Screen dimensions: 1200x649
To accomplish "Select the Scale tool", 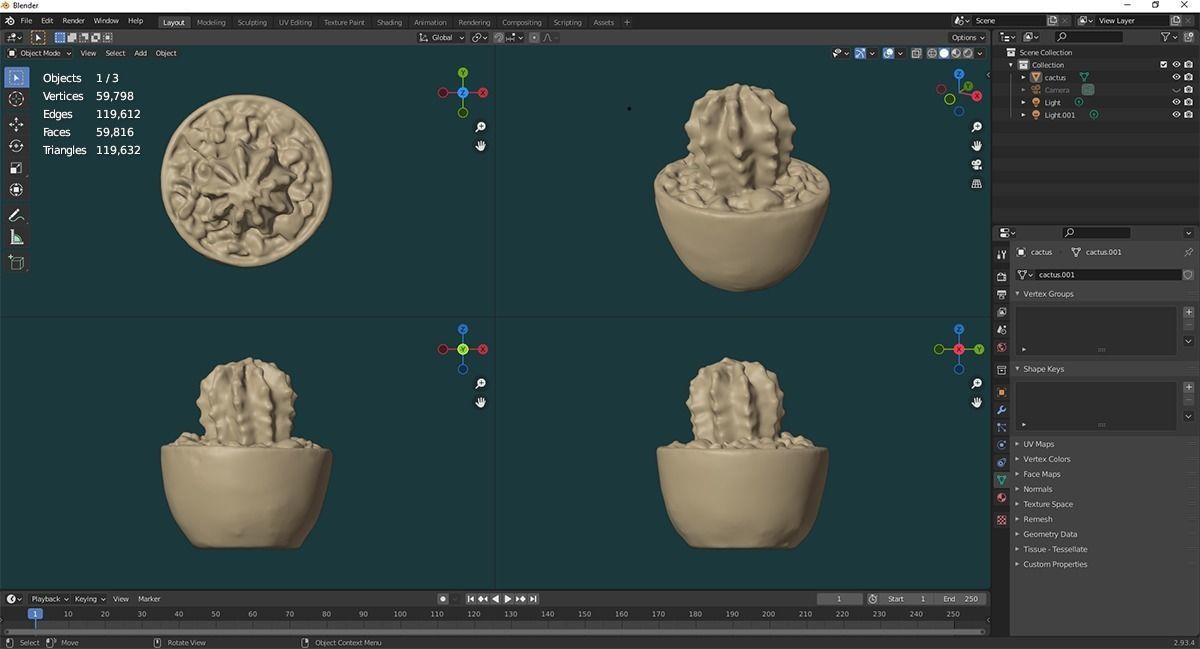I will (x=16, y=168).
